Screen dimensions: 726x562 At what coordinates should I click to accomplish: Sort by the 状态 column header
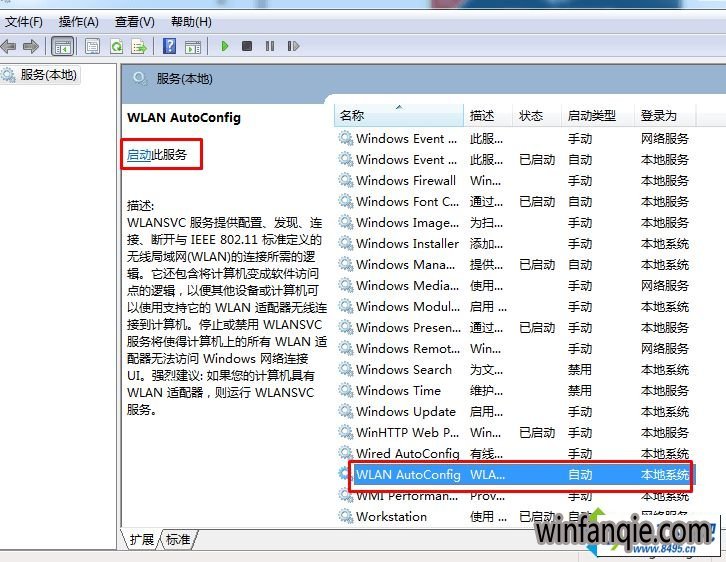(x=537, y=115)
